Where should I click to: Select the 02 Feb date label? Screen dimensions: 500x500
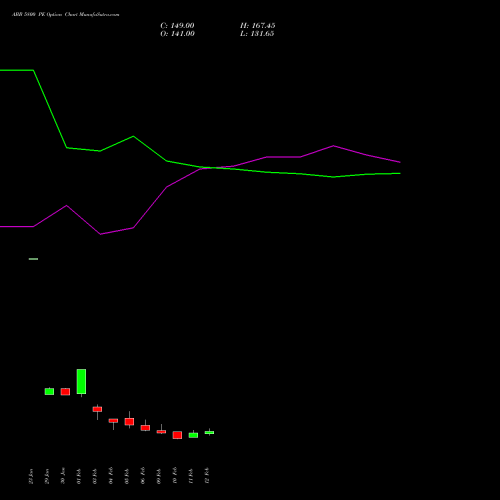(x=95, y=476)
